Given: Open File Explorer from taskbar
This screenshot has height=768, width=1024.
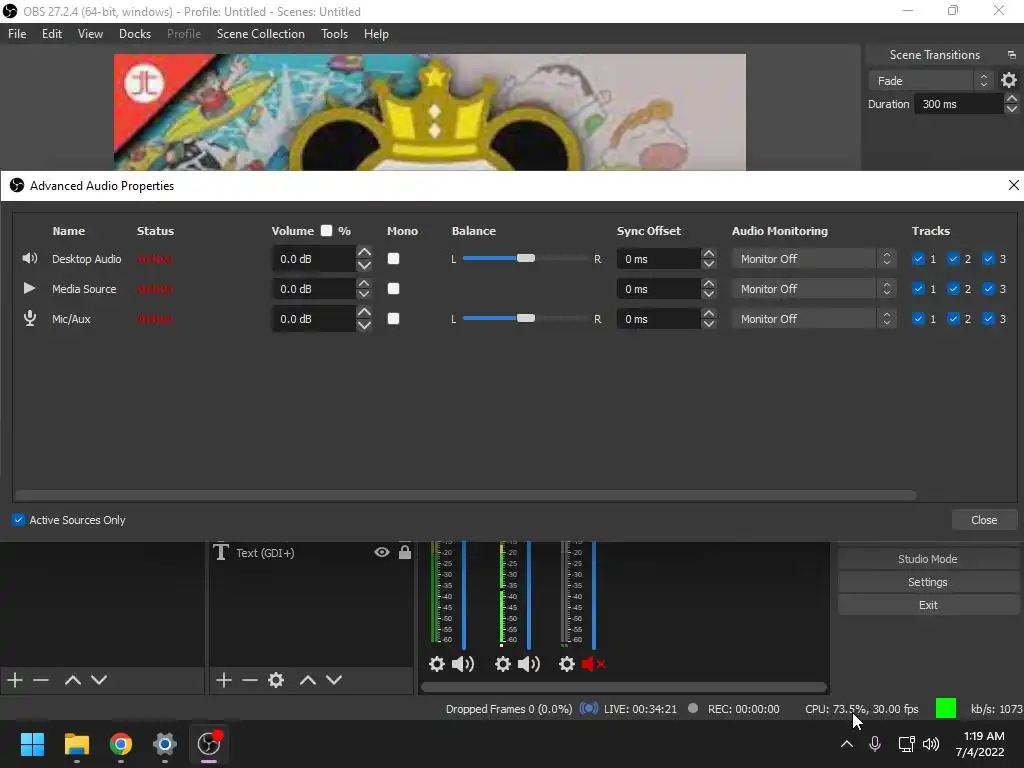Looking at the screenshot, I should point(76,744).
